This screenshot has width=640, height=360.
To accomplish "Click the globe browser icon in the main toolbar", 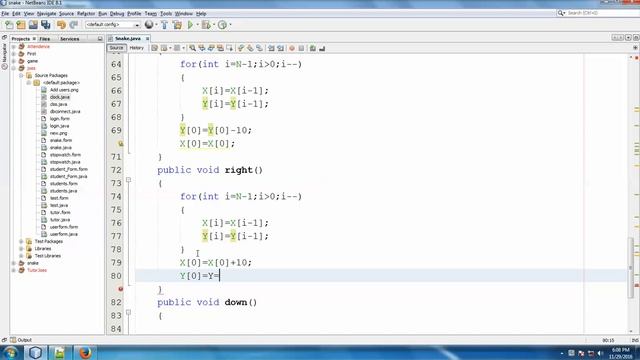I will point(149,25).
